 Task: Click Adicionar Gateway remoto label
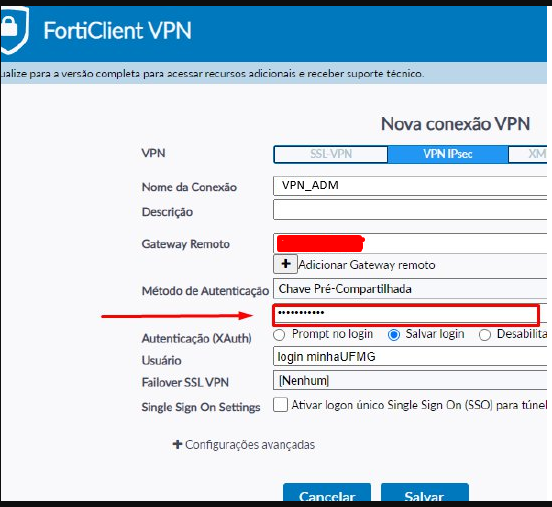point(367,265)
